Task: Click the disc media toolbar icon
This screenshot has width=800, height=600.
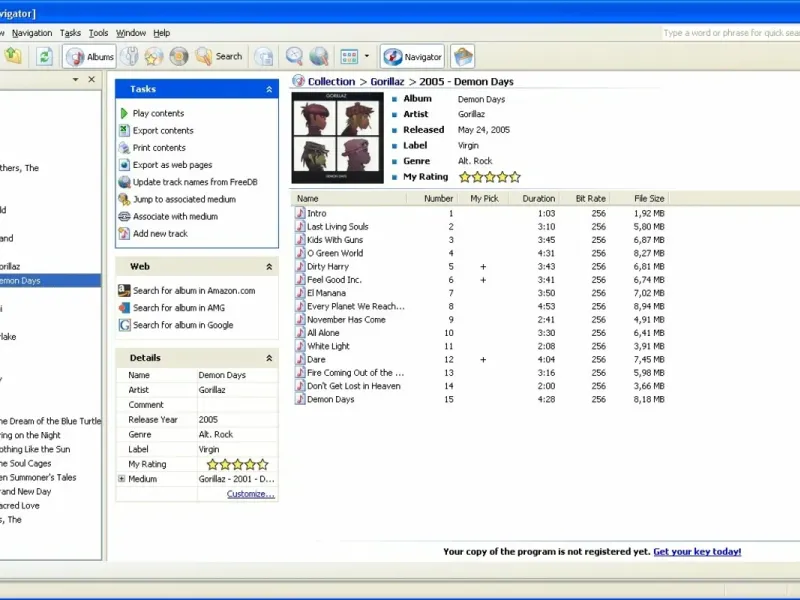Action: tap(179, 56)
